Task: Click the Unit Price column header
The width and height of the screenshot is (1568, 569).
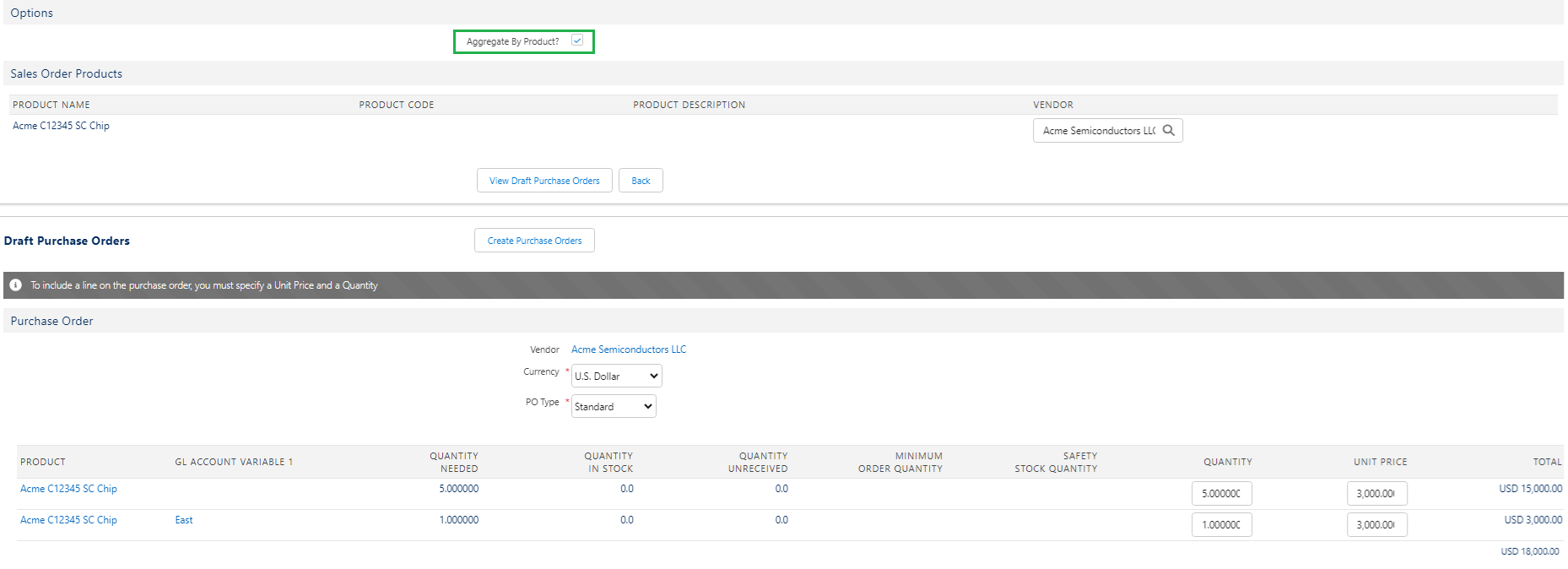Action: [1381, 462]
